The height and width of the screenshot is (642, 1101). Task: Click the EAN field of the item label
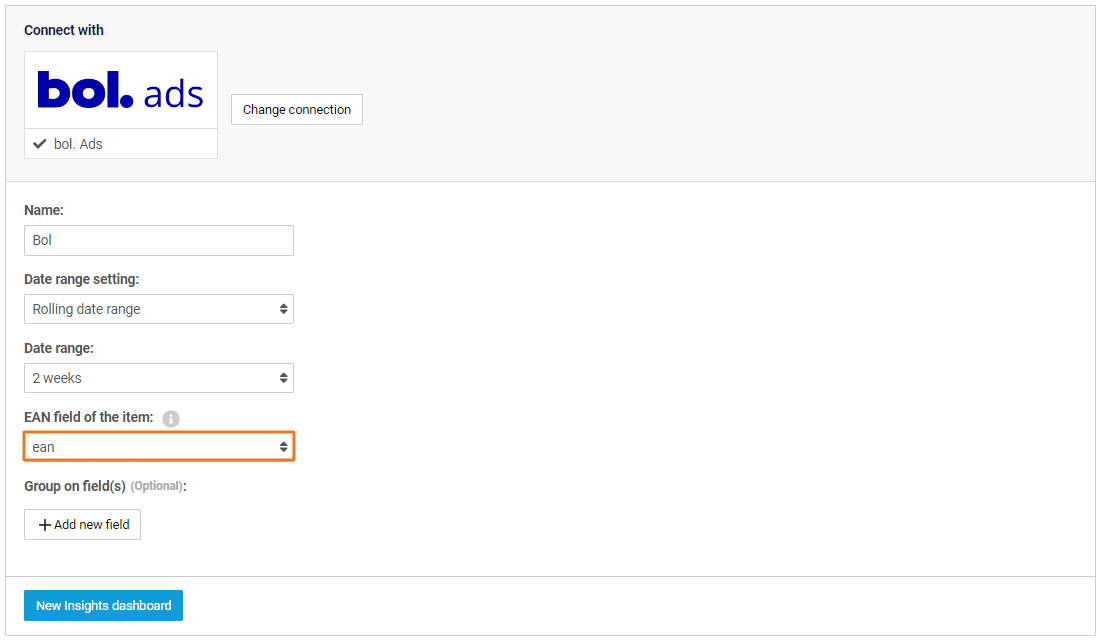88,417
